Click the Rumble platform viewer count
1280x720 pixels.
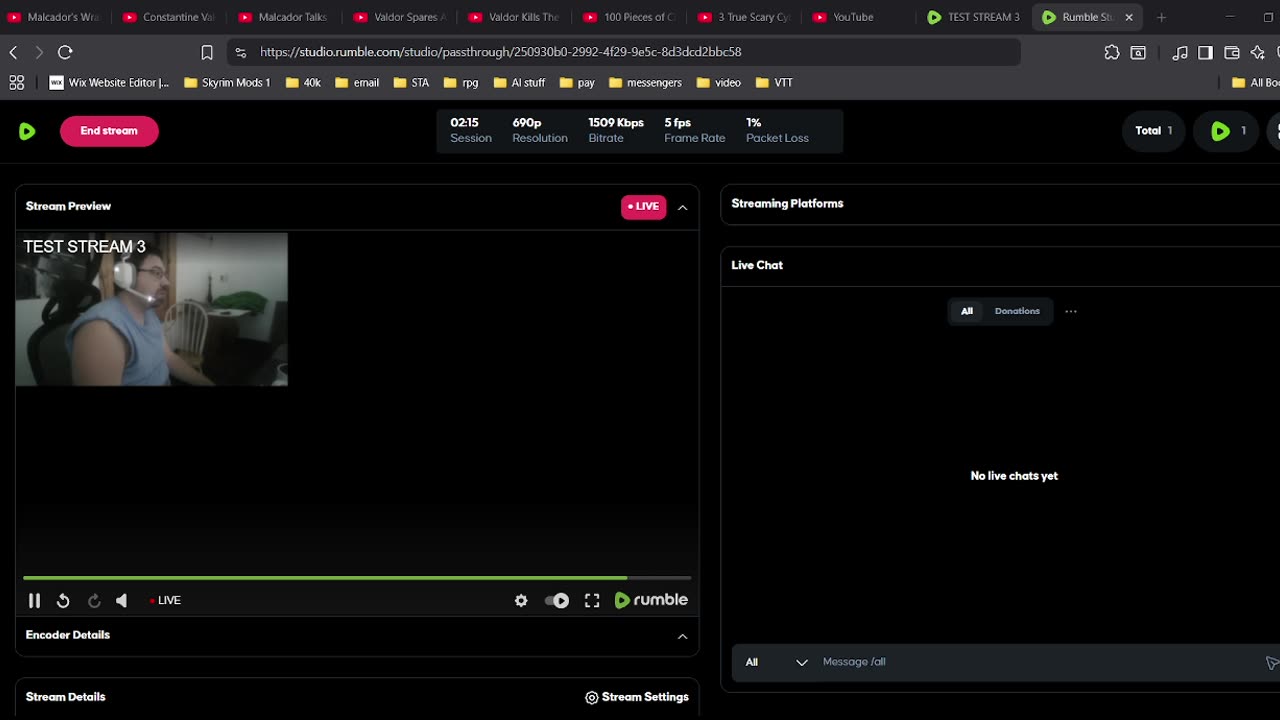tap(1227, 131)
